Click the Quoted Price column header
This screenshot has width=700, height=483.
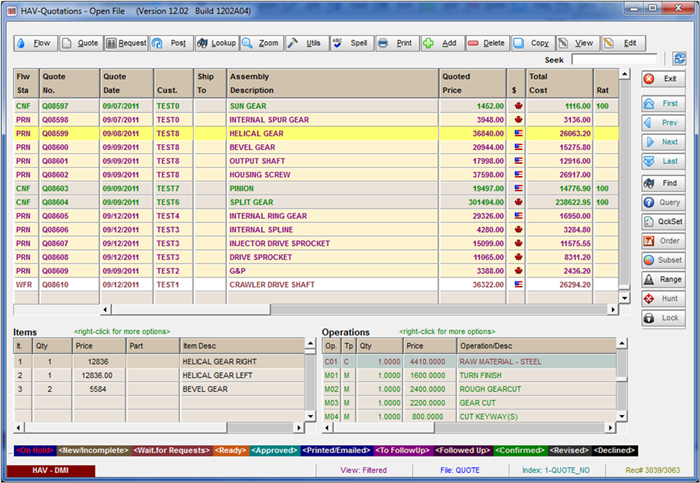click(472, 83)
